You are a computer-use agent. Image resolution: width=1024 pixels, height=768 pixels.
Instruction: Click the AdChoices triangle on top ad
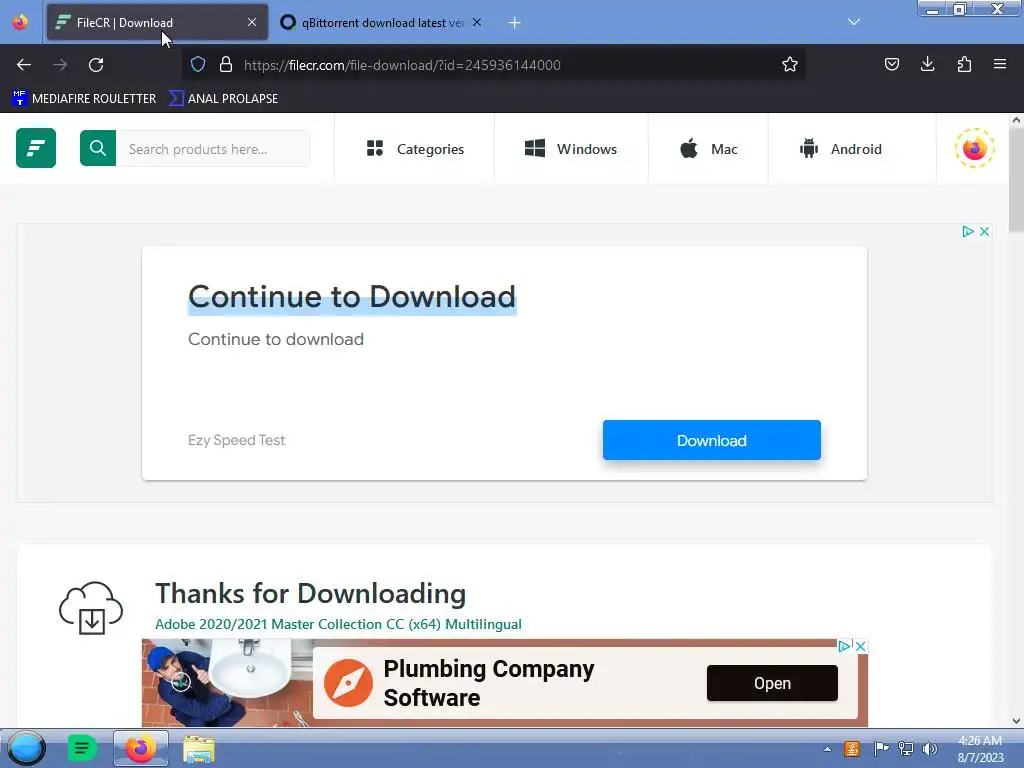click(968, 231)
